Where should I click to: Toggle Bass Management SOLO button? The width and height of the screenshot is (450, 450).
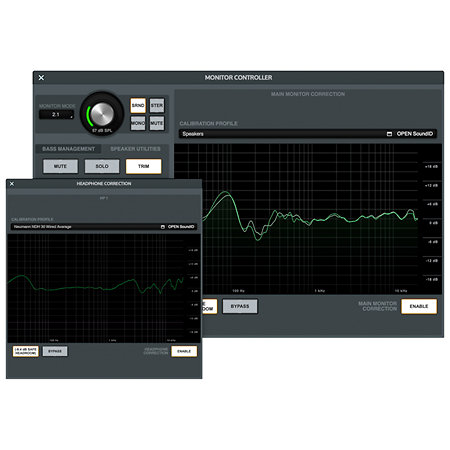[102, 166]
